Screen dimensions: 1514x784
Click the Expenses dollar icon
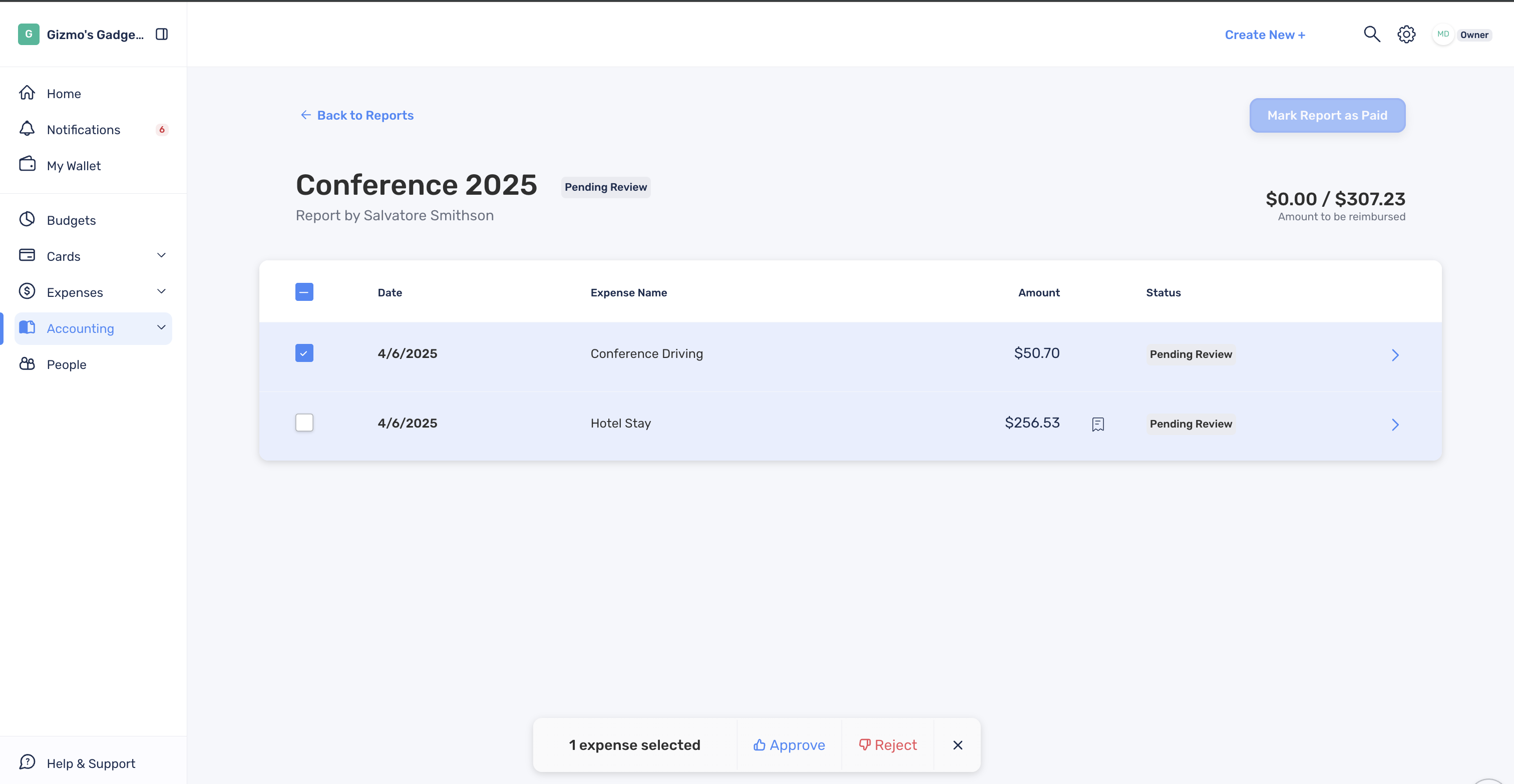27,291
